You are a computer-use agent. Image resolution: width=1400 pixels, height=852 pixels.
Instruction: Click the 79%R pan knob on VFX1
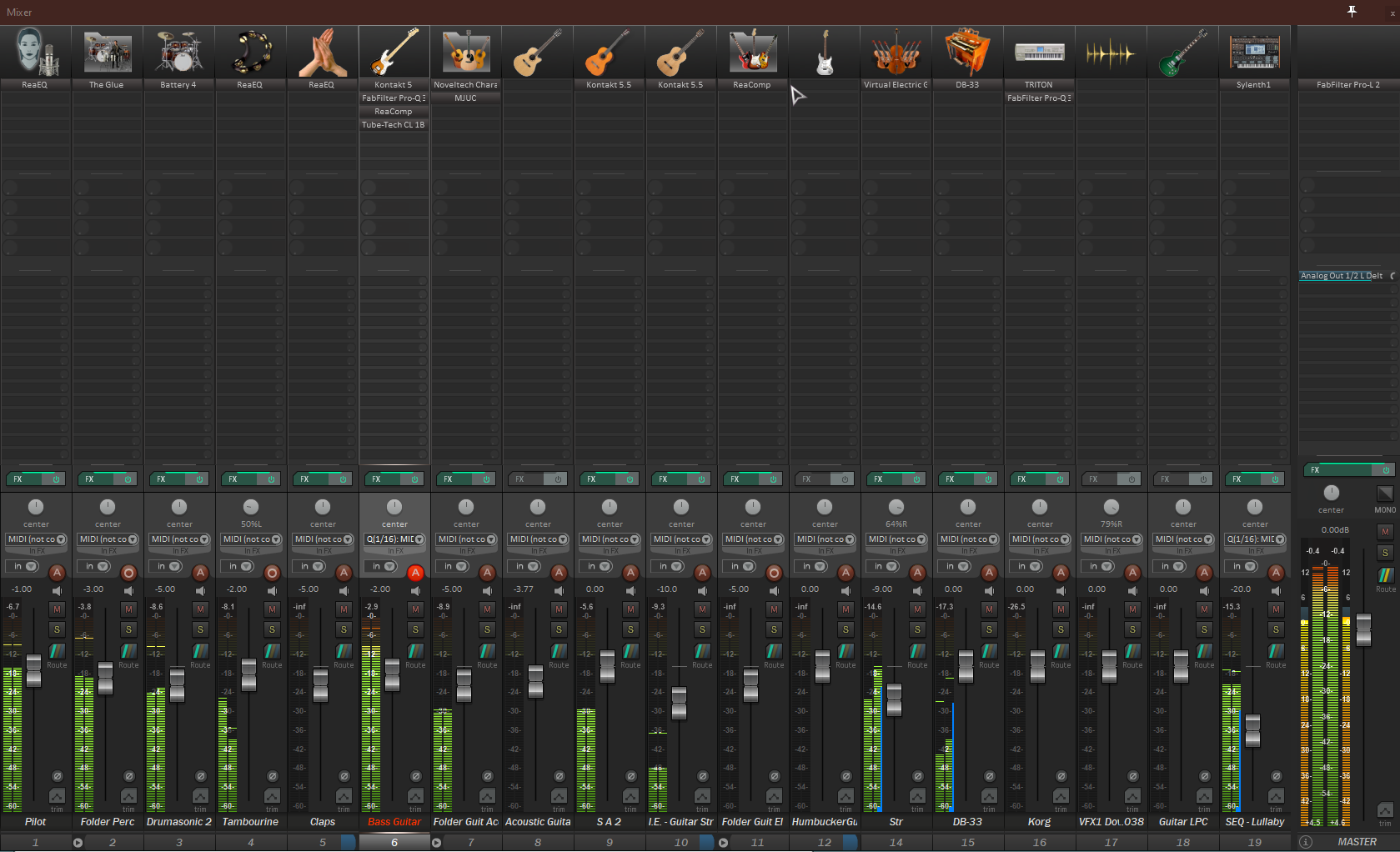tap(1111, 507)
